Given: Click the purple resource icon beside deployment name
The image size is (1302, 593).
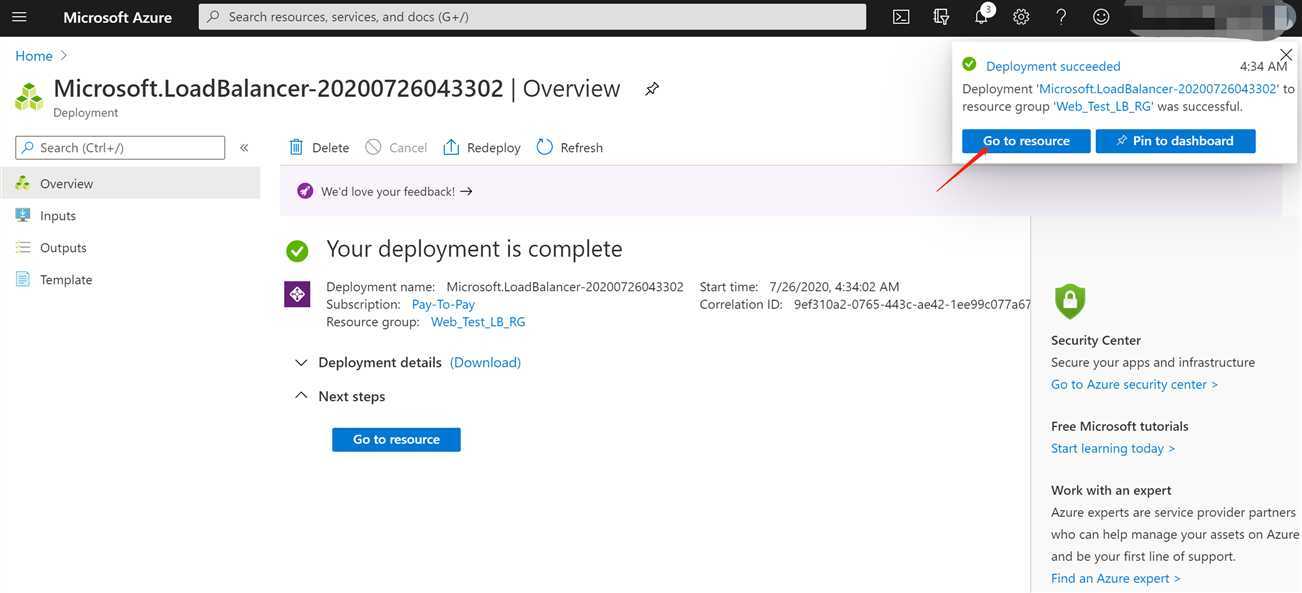Looking at the screenshot, I should [297, 294].
